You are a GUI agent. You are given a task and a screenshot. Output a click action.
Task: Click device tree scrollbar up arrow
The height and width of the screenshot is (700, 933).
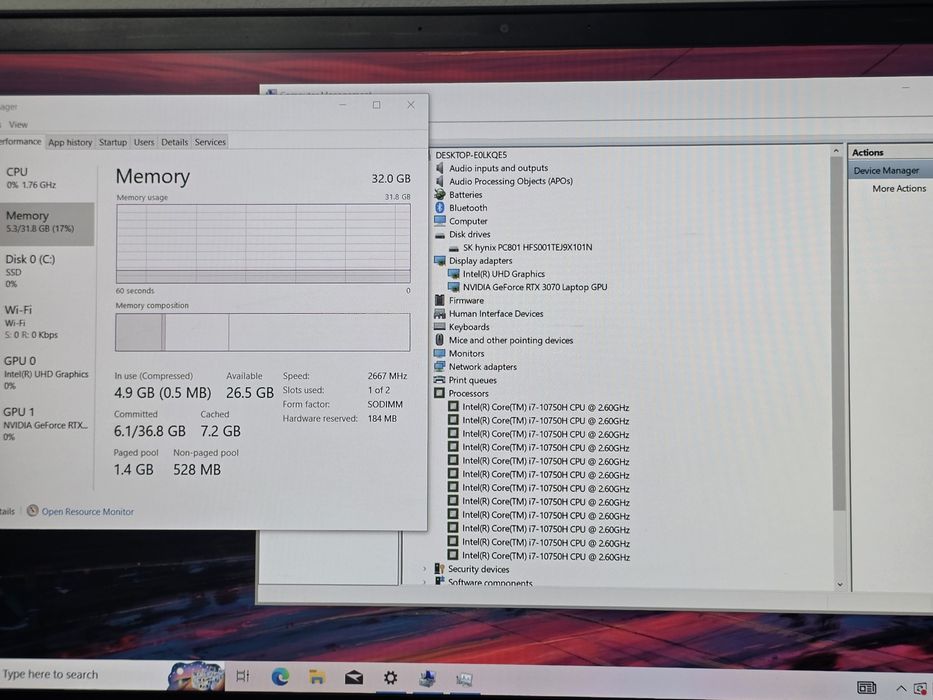pyautogui.click(x=837, y=151)
